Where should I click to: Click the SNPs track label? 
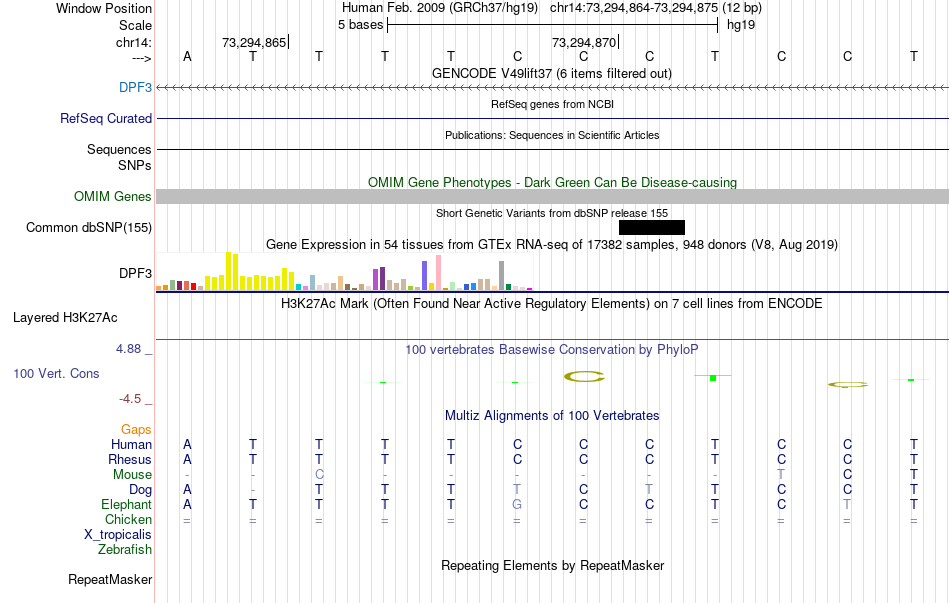(x=135, y=165)
